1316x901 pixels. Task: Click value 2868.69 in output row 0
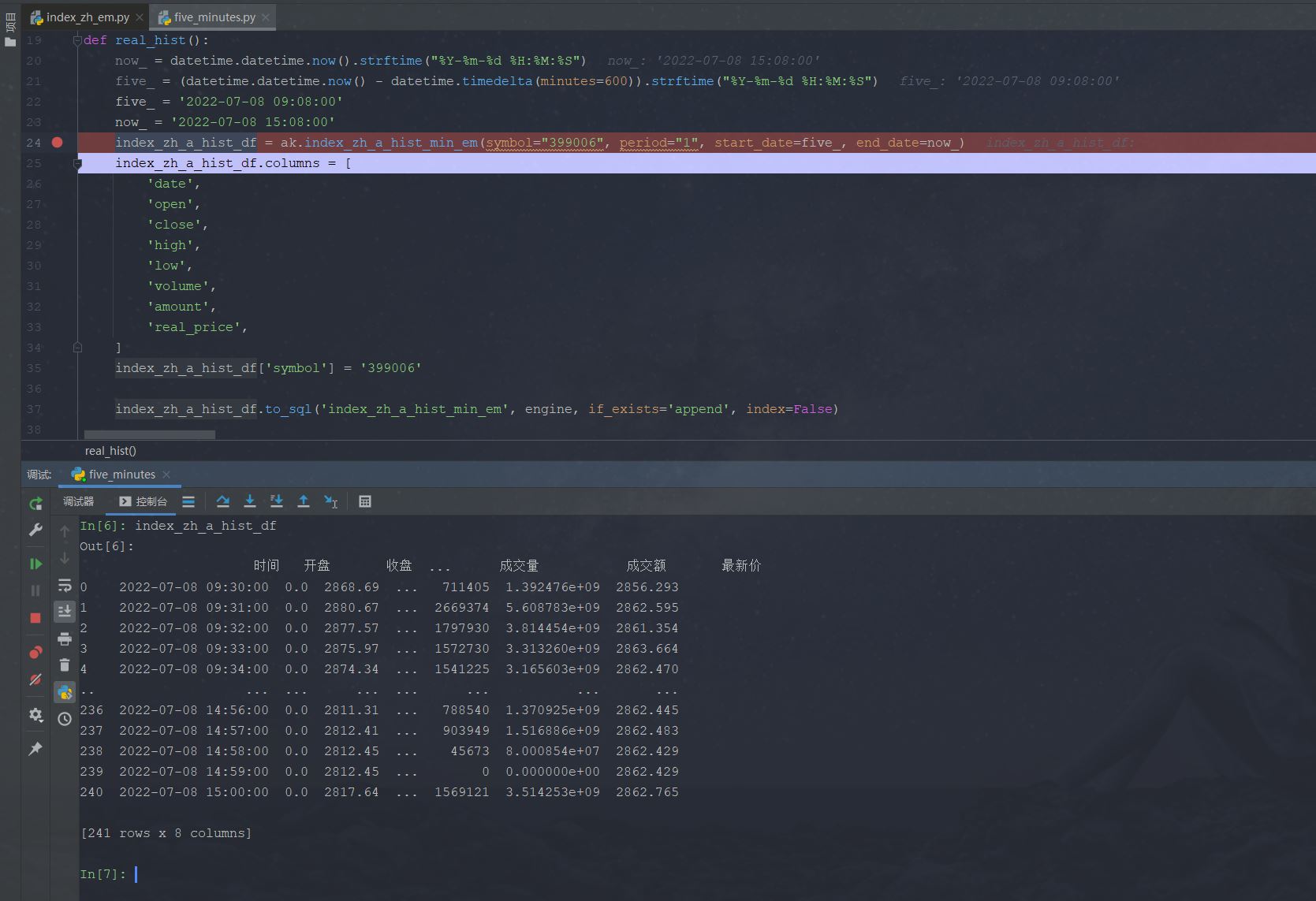pyautogui.click(x=352, y=587)
